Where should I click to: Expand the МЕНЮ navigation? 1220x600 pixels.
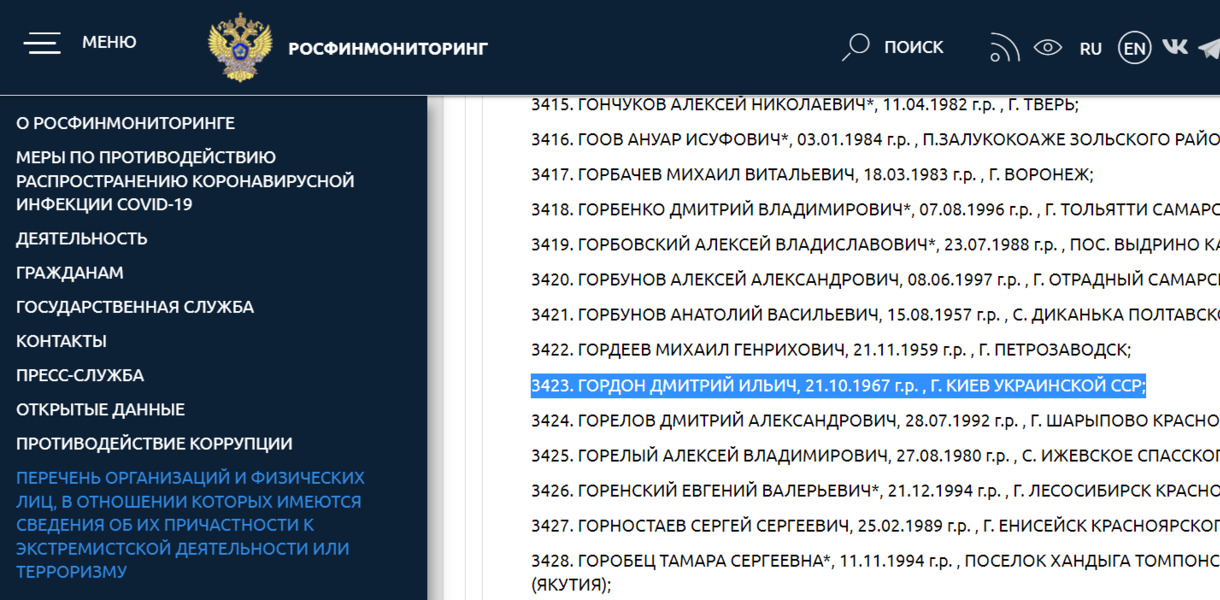pos(108,42)
